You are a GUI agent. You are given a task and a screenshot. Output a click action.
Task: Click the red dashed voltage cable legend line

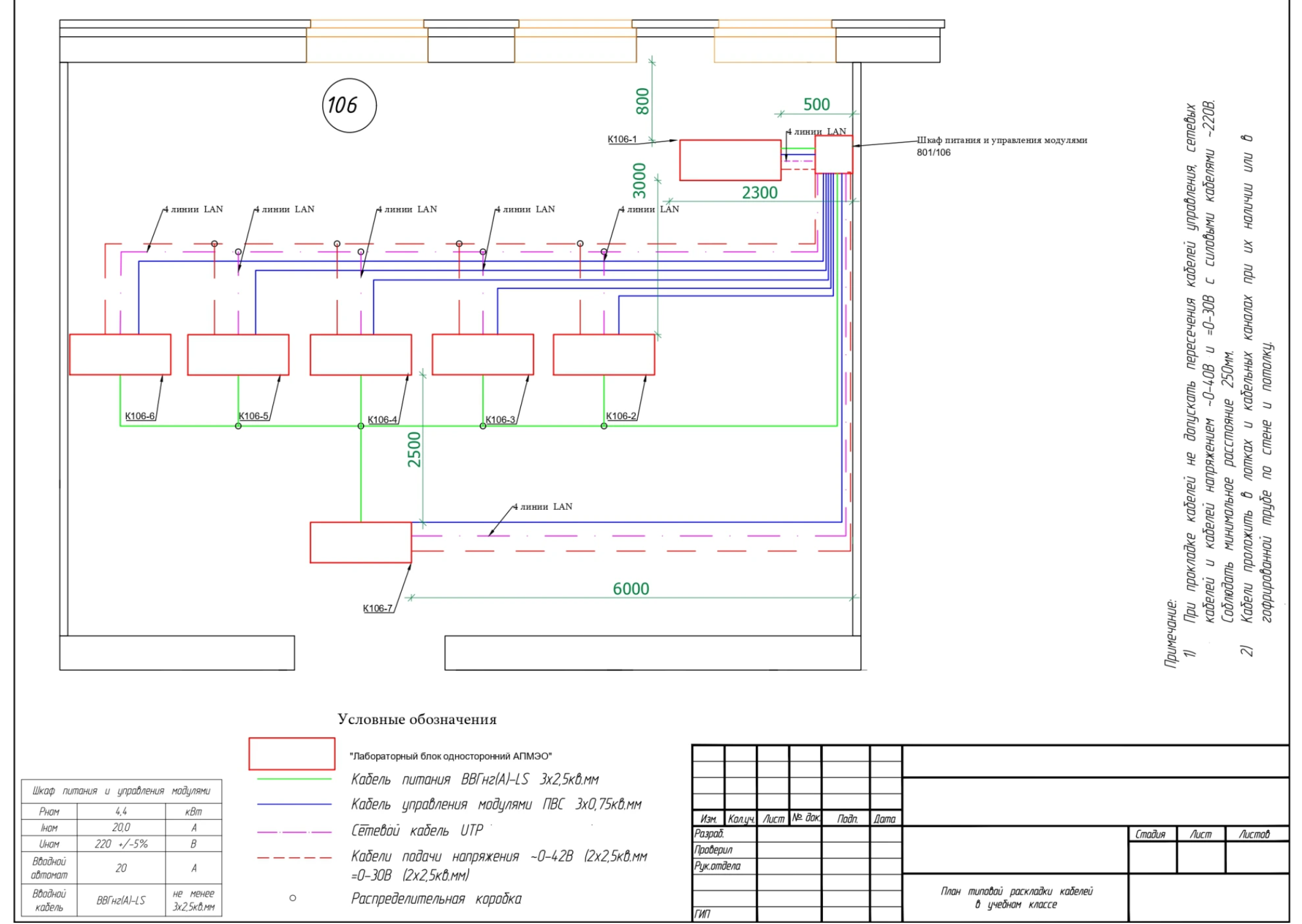click(294, 857)
